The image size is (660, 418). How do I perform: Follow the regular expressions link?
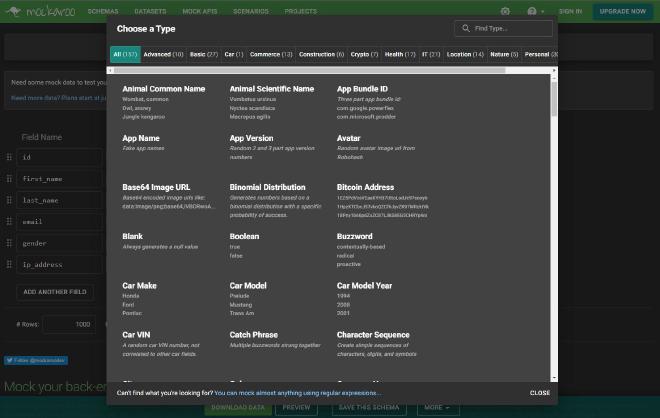pos(298,393)
